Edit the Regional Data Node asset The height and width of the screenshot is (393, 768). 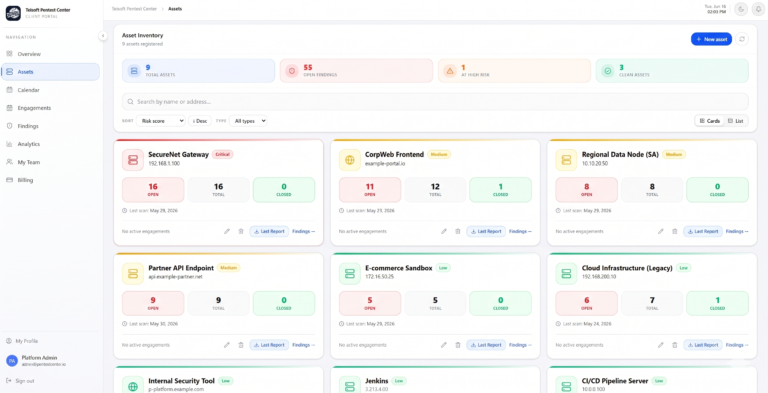point(661,231)
